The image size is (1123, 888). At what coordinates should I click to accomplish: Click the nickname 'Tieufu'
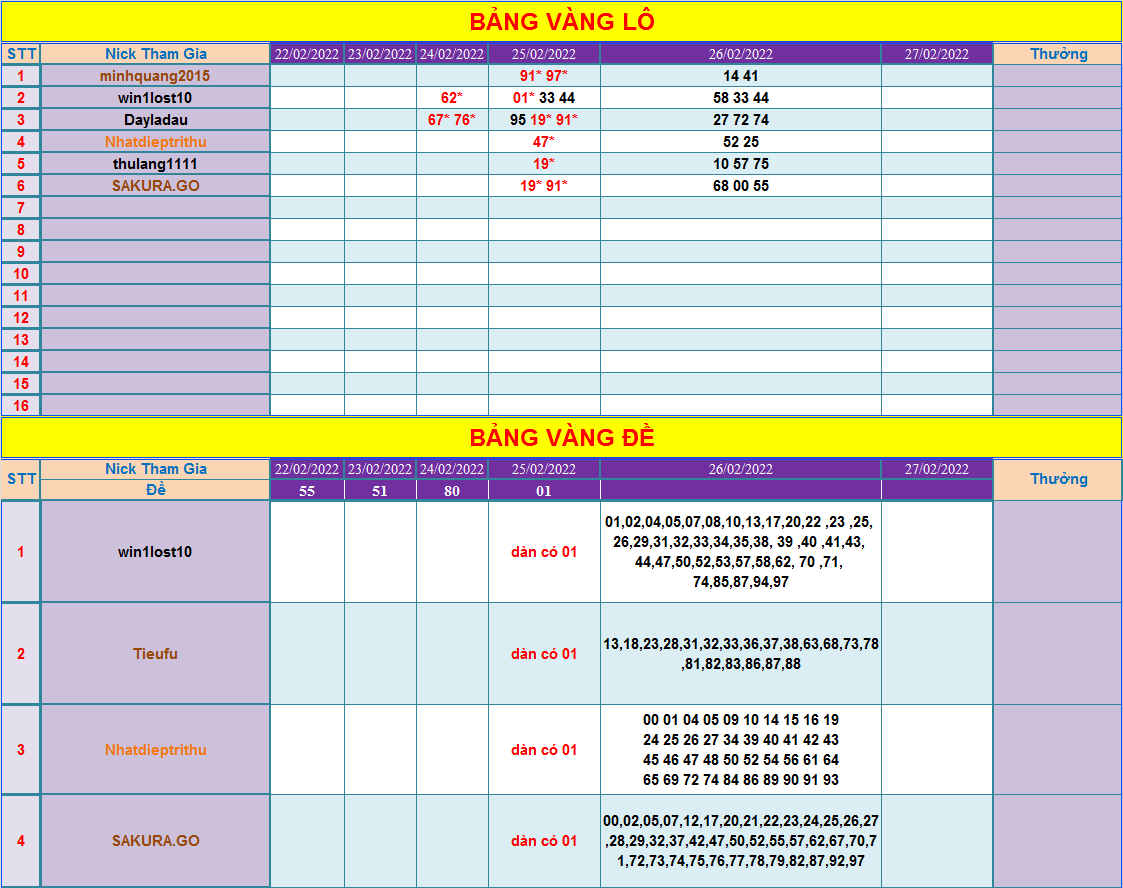tap(155, 654)
